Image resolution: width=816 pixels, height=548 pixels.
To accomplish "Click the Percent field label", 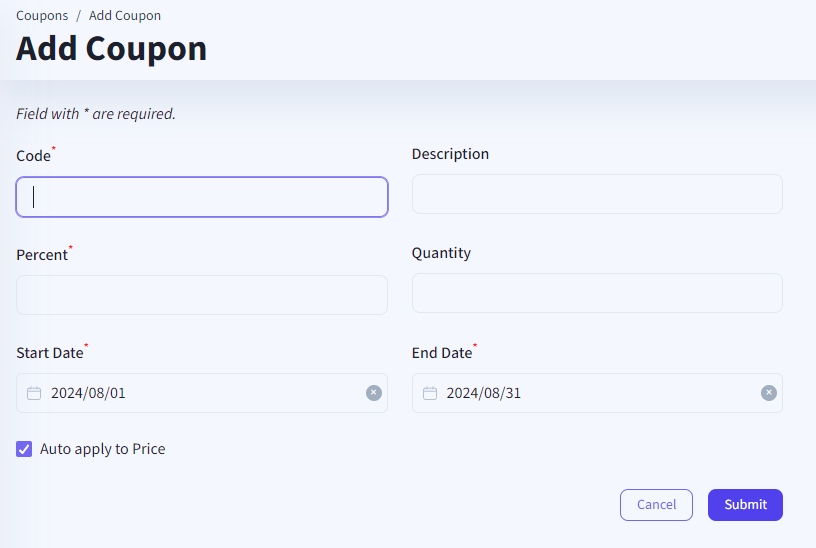I will point(42,255).
